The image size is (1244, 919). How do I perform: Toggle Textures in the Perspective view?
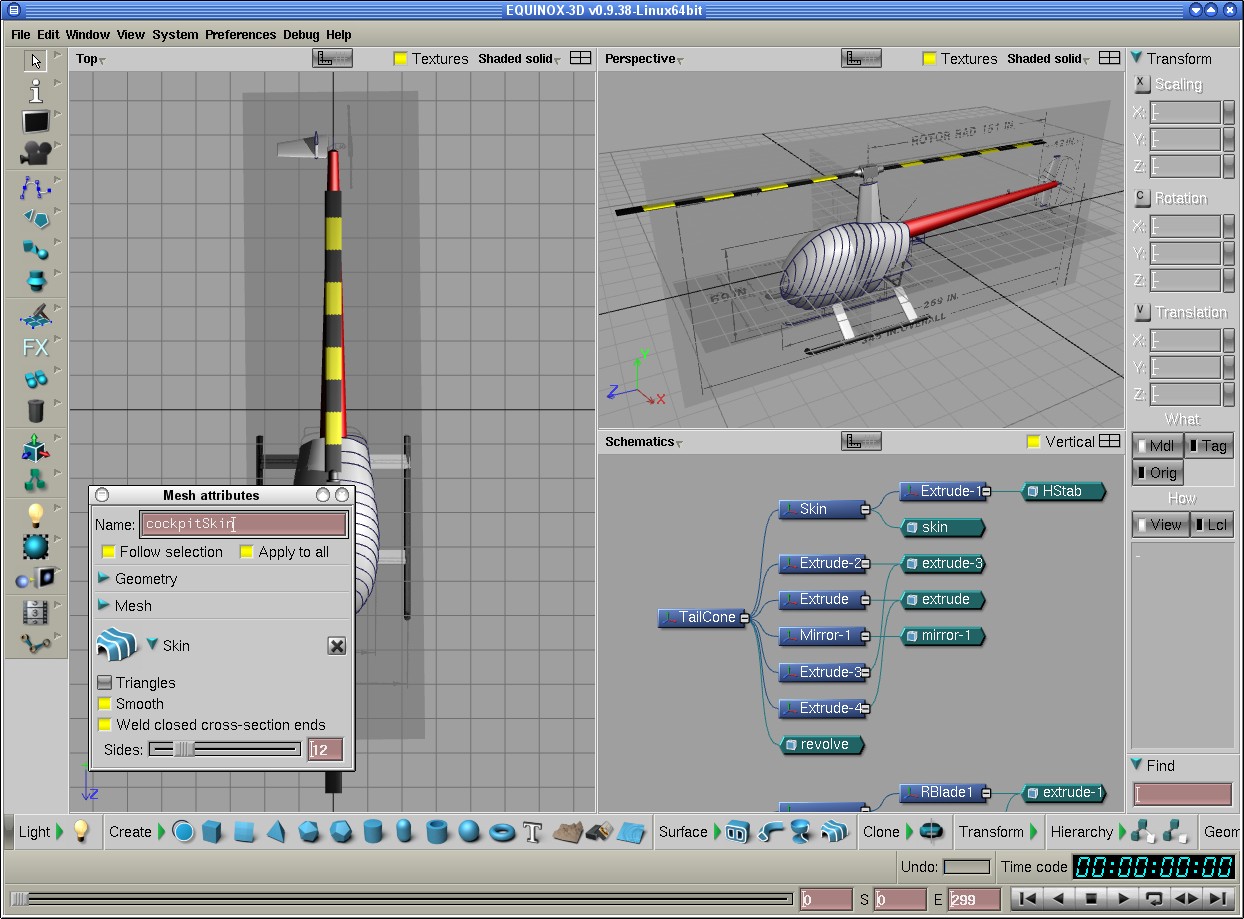coord(929,59)
